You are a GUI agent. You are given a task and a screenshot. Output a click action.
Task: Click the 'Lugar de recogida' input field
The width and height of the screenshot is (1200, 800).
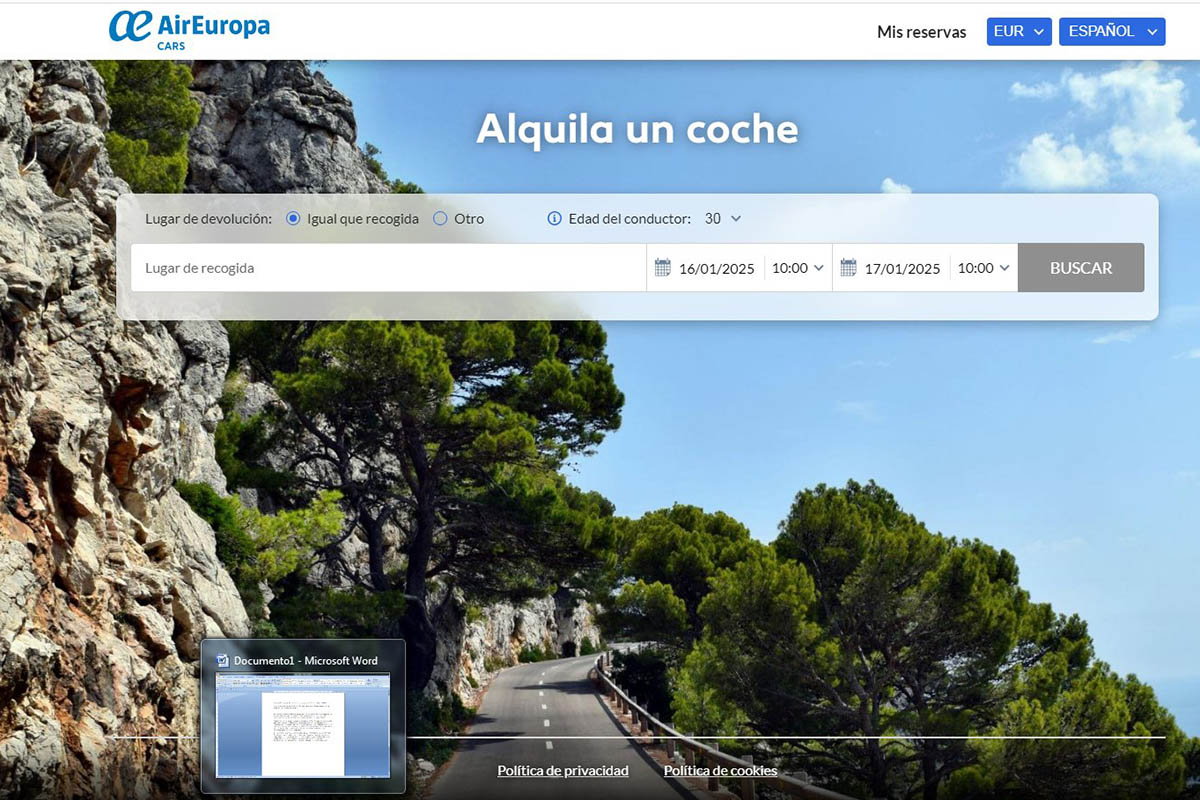(x=388, y=267)
